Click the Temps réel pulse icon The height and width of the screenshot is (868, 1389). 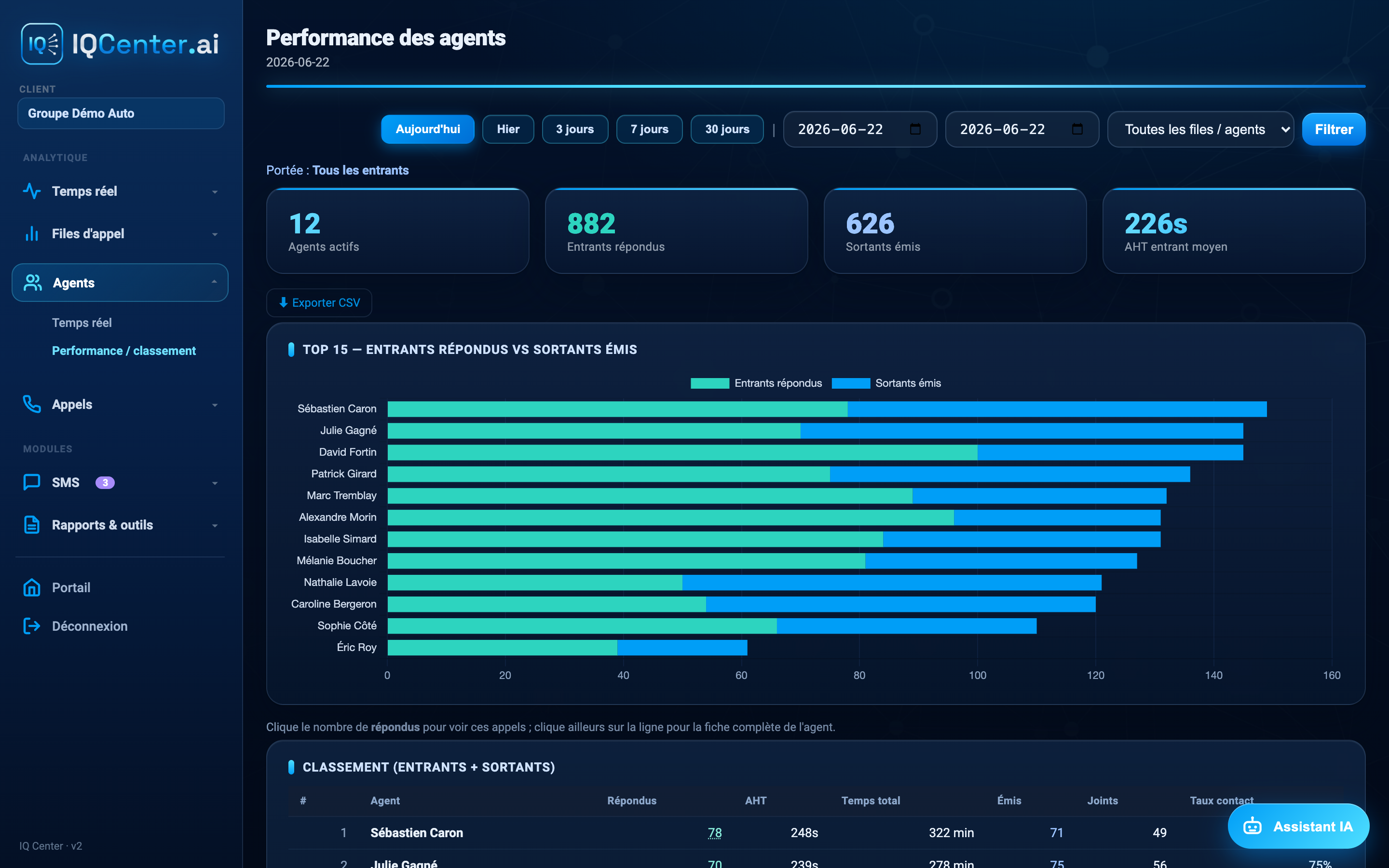coord(31,191)
